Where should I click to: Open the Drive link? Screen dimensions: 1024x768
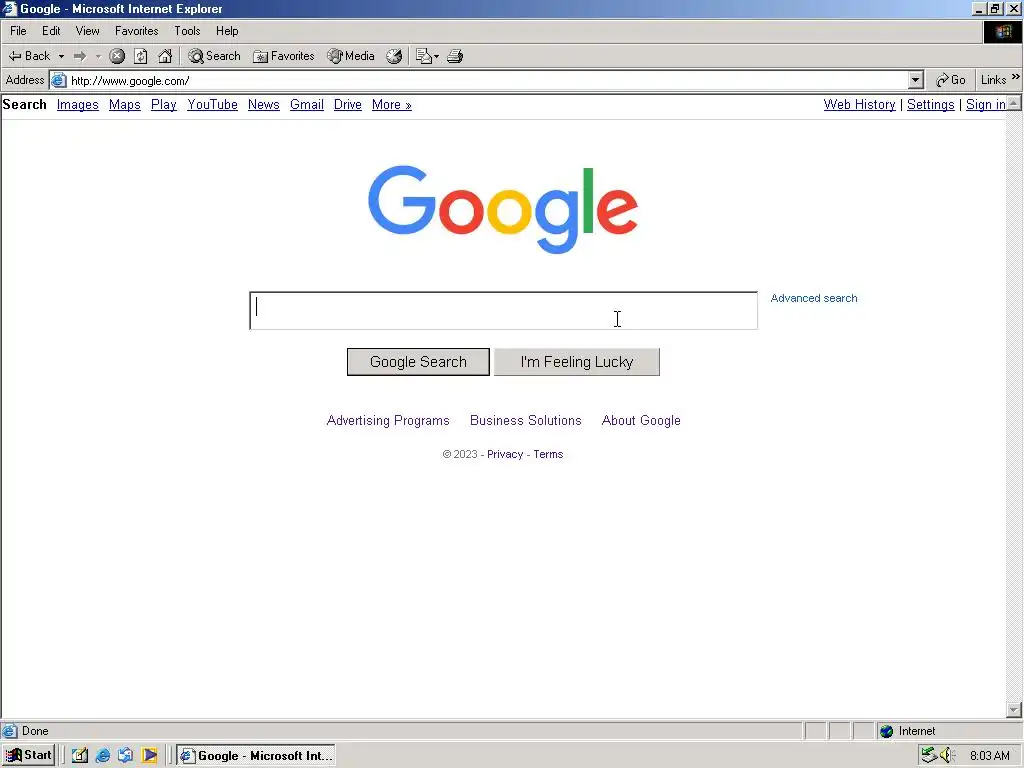347,104
